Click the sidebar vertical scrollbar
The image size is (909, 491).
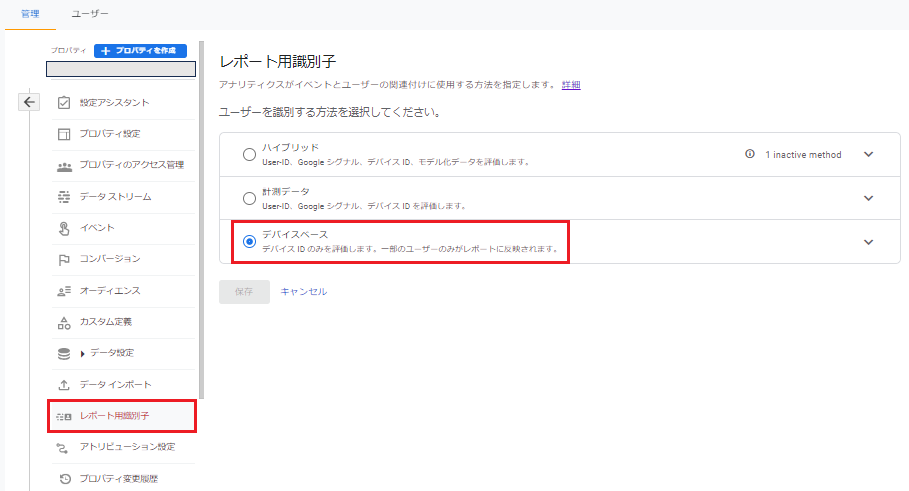tap(201, 220)
